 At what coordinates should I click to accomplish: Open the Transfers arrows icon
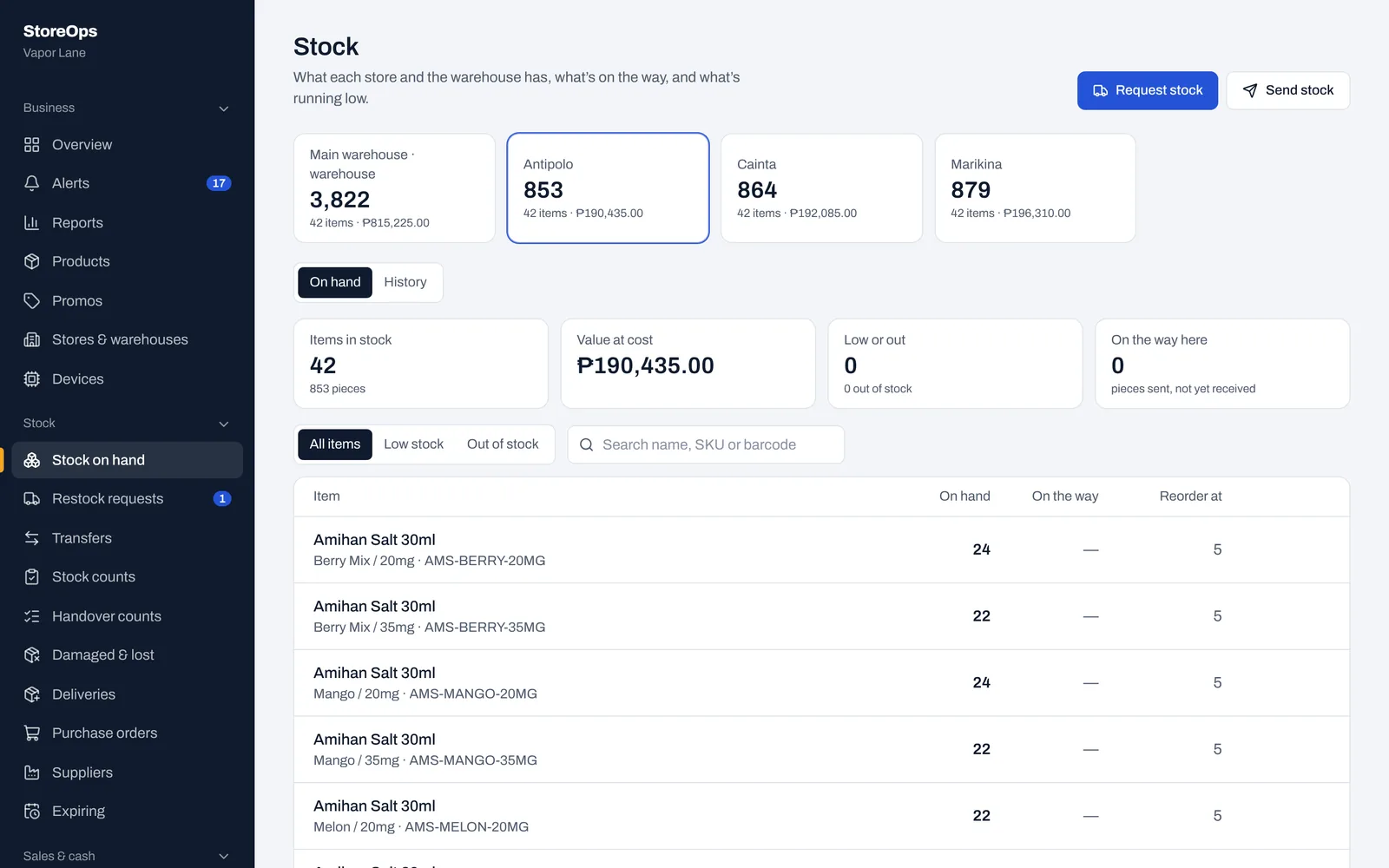pos(32,538)
